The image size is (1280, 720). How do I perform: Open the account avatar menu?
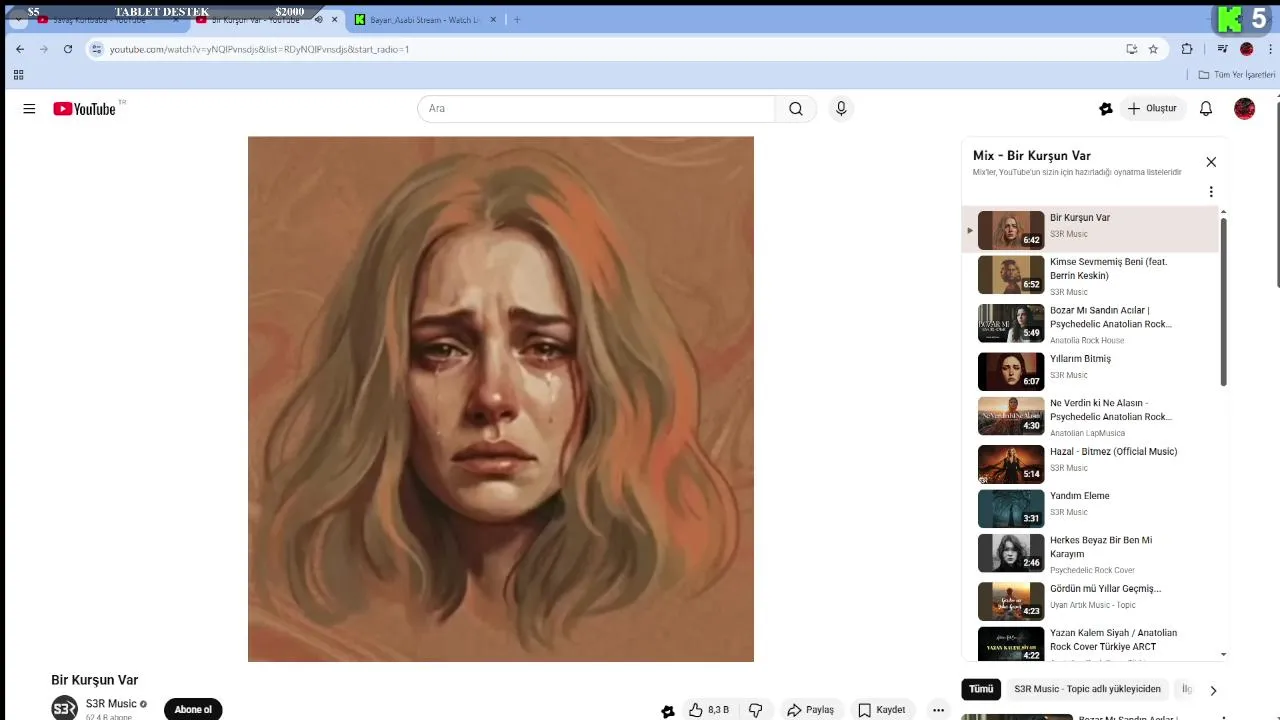[1245, 109]
